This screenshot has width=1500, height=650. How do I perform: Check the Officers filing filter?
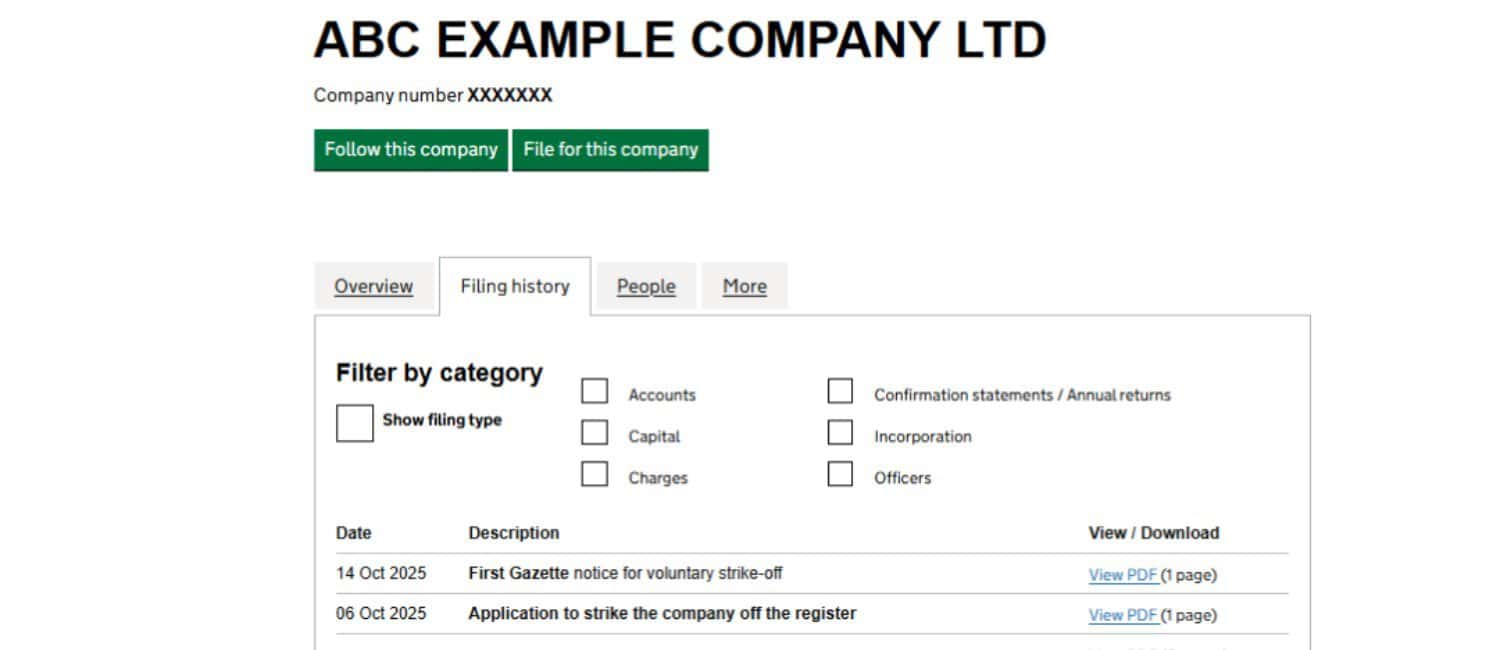[x=840, y=474]
